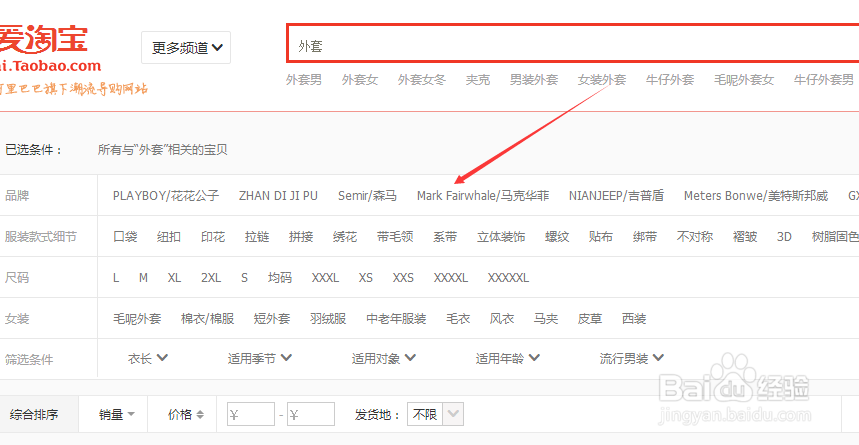
Task: Choose women's category 短外套
Action: tap(272, 318)
